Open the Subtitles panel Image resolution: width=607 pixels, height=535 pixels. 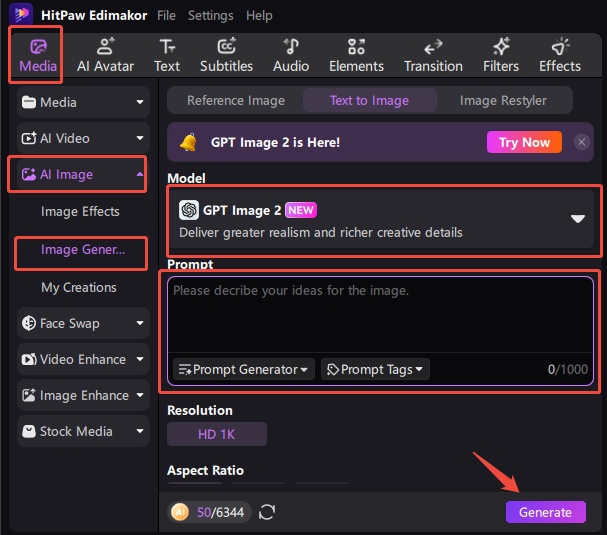(226, 56)
